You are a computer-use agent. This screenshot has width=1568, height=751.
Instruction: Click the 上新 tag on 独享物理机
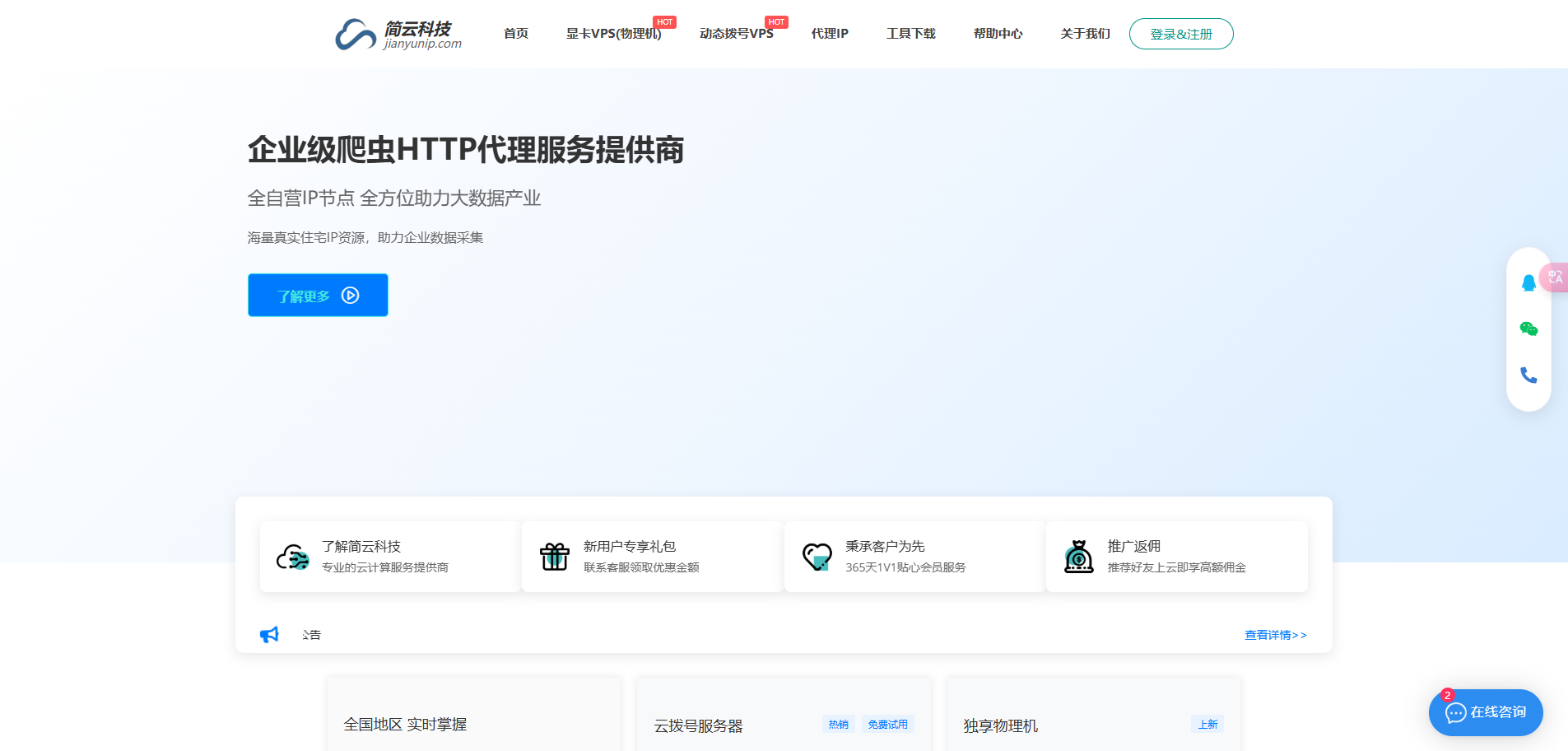click(1207, 724)
